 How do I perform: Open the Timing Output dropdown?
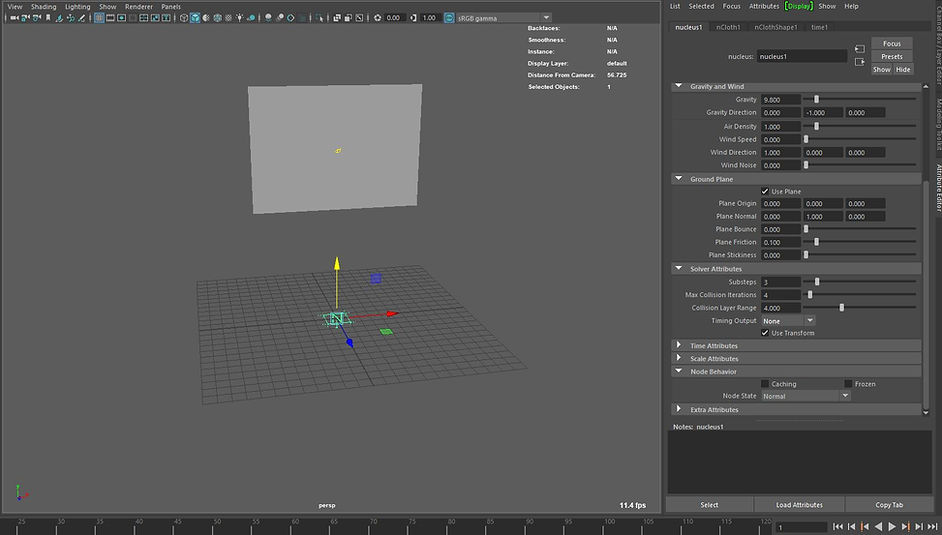(788, 321)
